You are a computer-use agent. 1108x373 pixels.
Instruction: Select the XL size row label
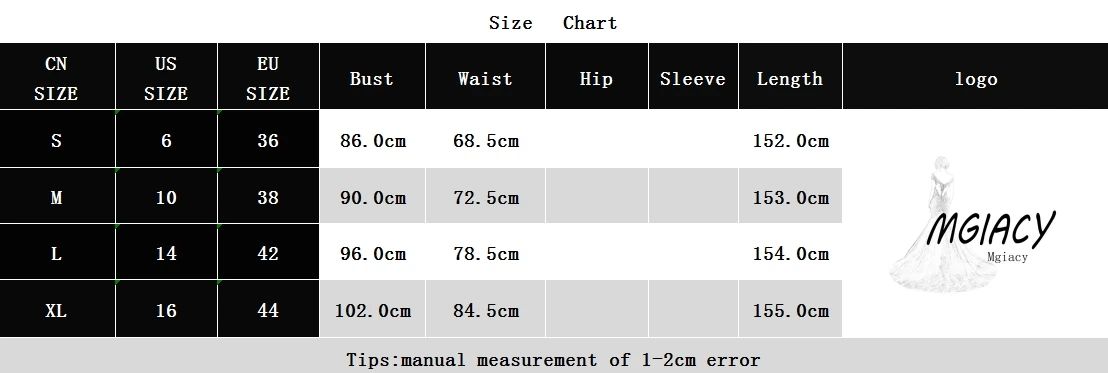57,309
